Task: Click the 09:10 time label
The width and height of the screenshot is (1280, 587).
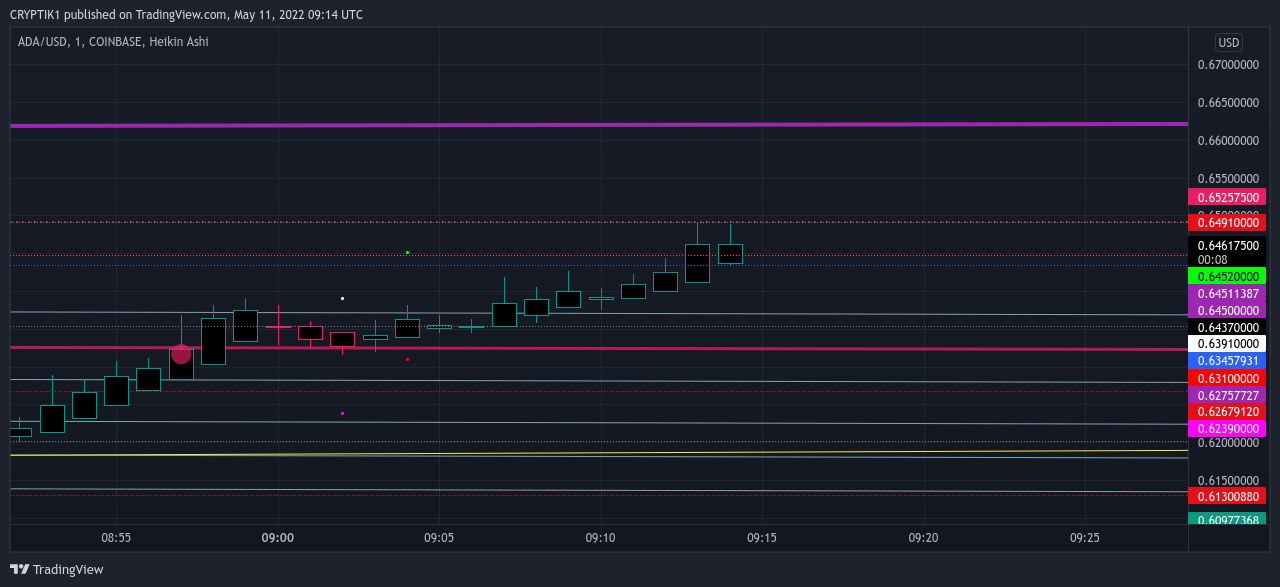Action: [600, 537]
